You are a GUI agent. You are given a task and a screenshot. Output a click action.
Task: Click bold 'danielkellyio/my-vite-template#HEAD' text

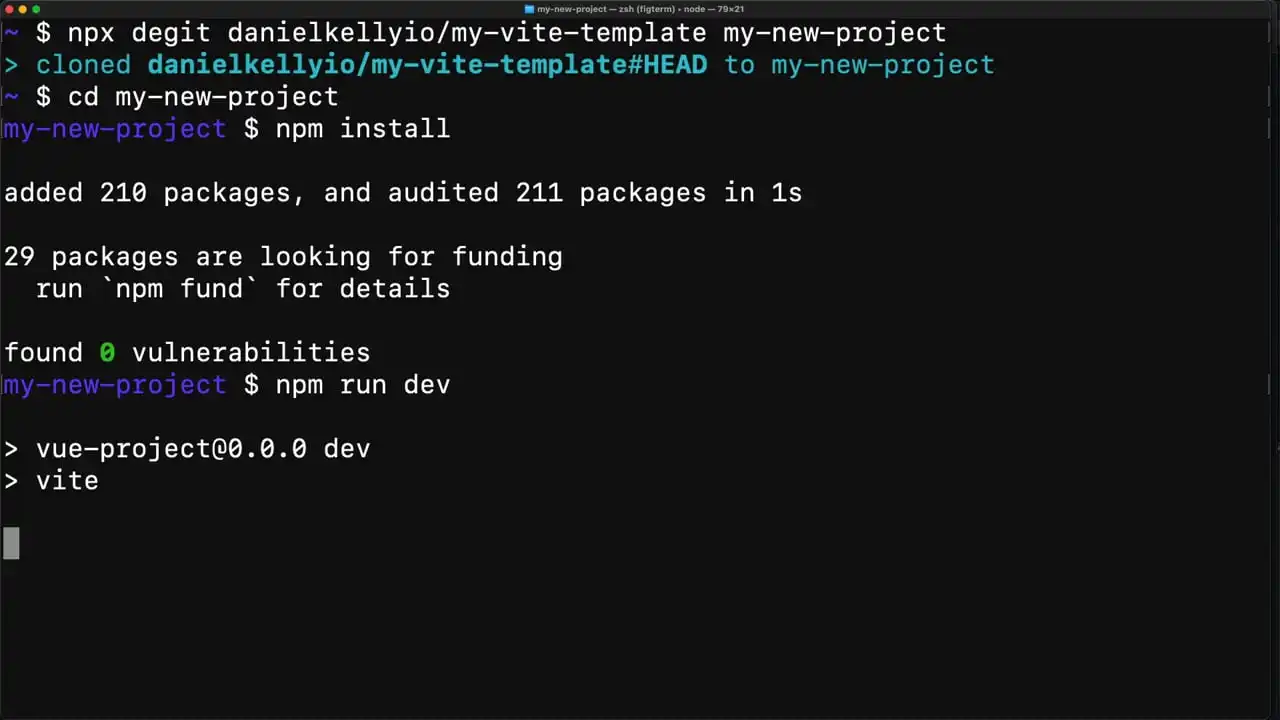(x=427, y=65)
